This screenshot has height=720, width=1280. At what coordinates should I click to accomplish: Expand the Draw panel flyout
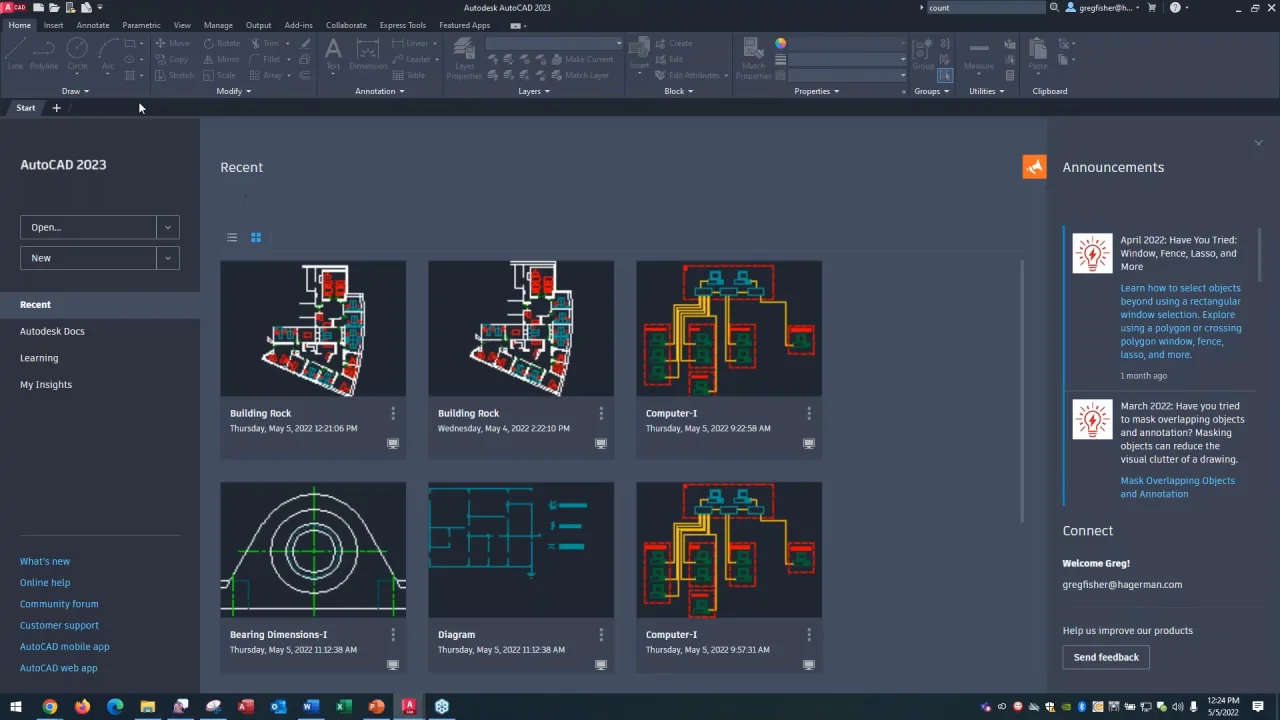[x=75, y=91]
